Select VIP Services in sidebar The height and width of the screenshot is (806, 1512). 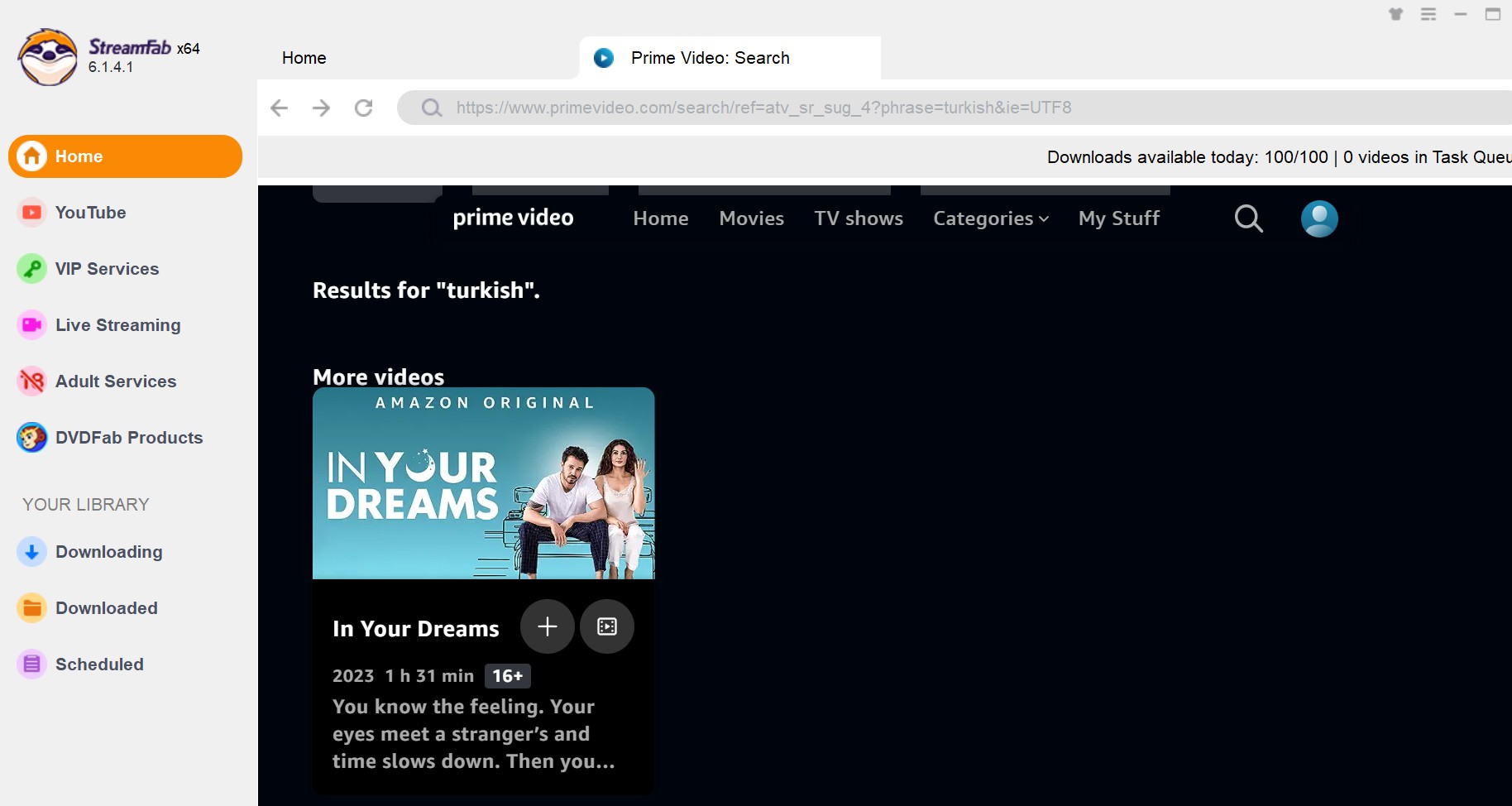click(107, 269)
